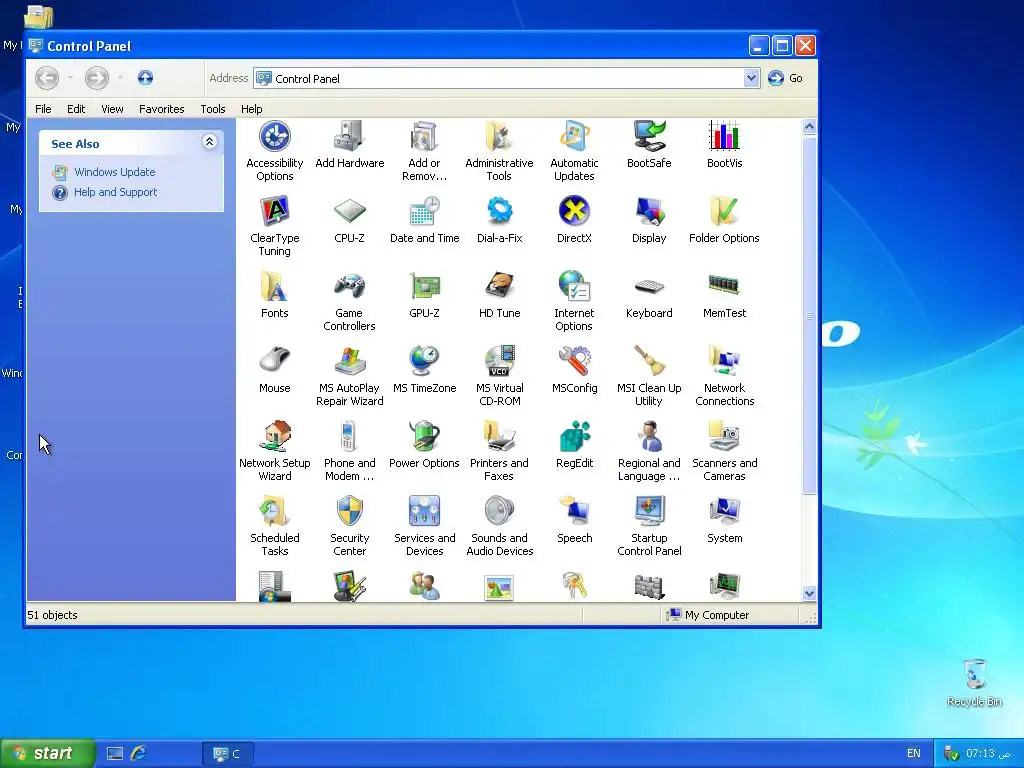Open Date and Time settings
The image size is (1024, 768).
[424, 220]
